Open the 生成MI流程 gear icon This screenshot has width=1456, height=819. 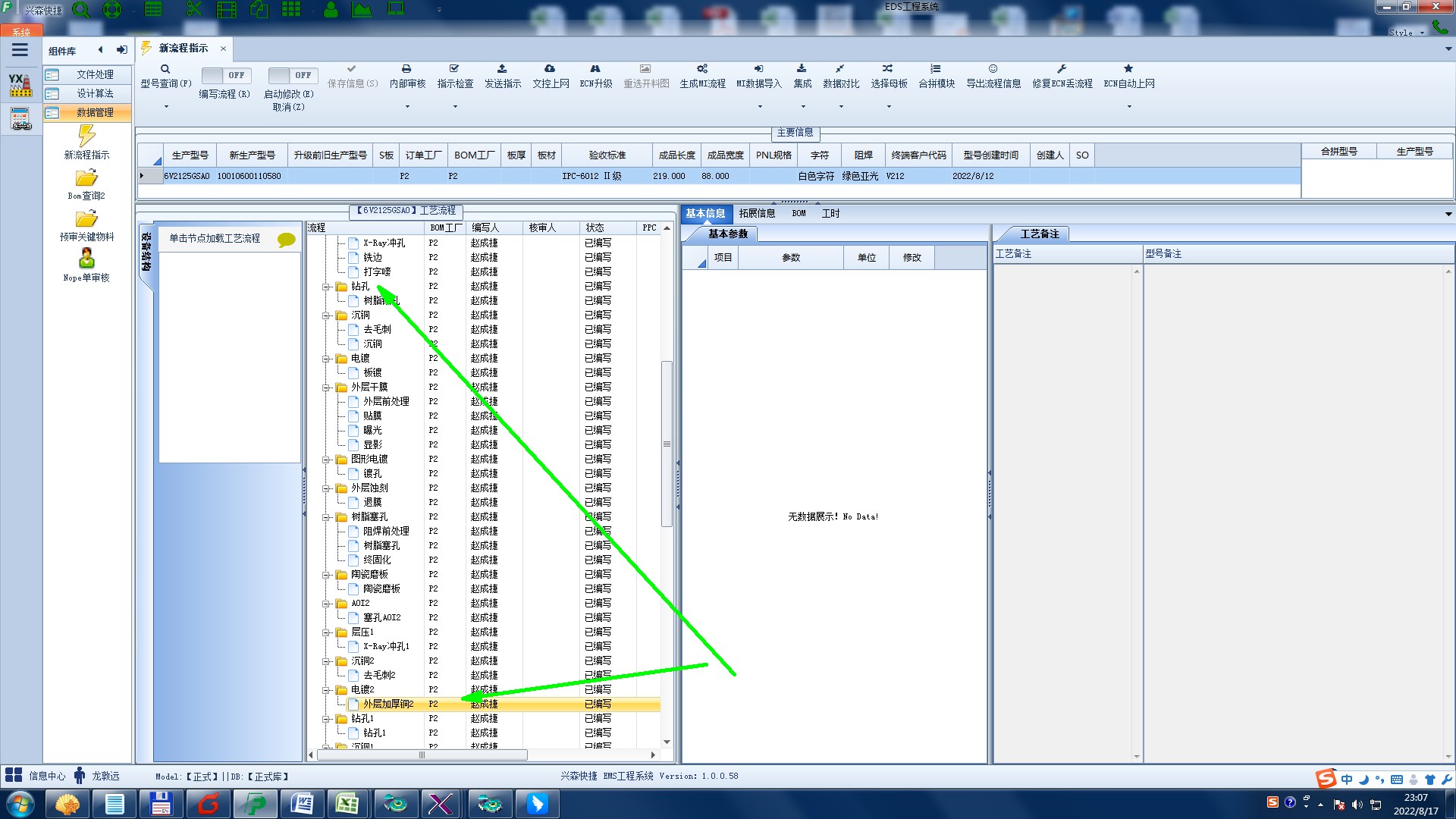tap(702, 69)
